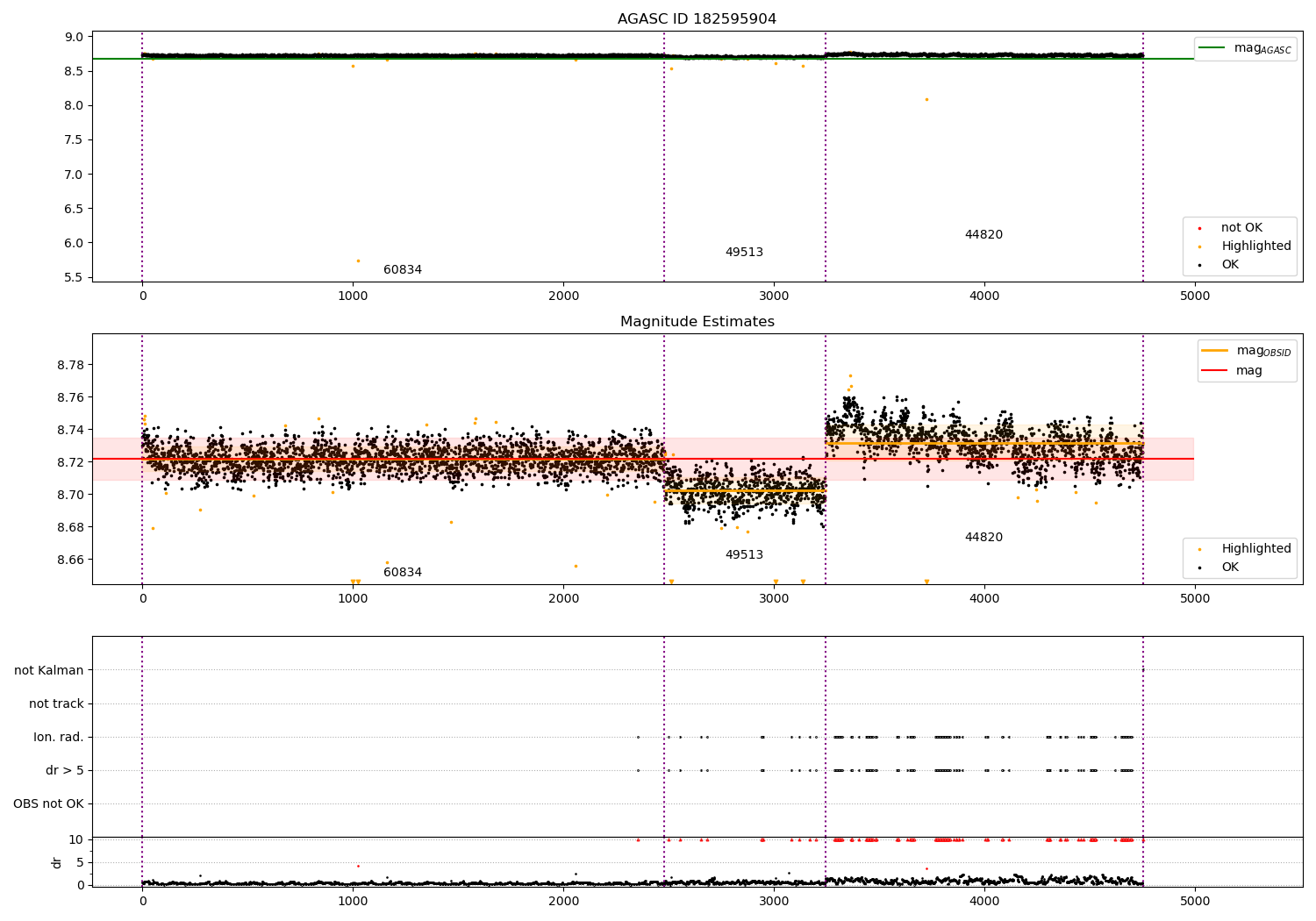The image size is (1316, 921).
Task: Click the 60834 annotation in Magnitude Estimates plot
Action: pyautogui.click(x=403, y=573)
